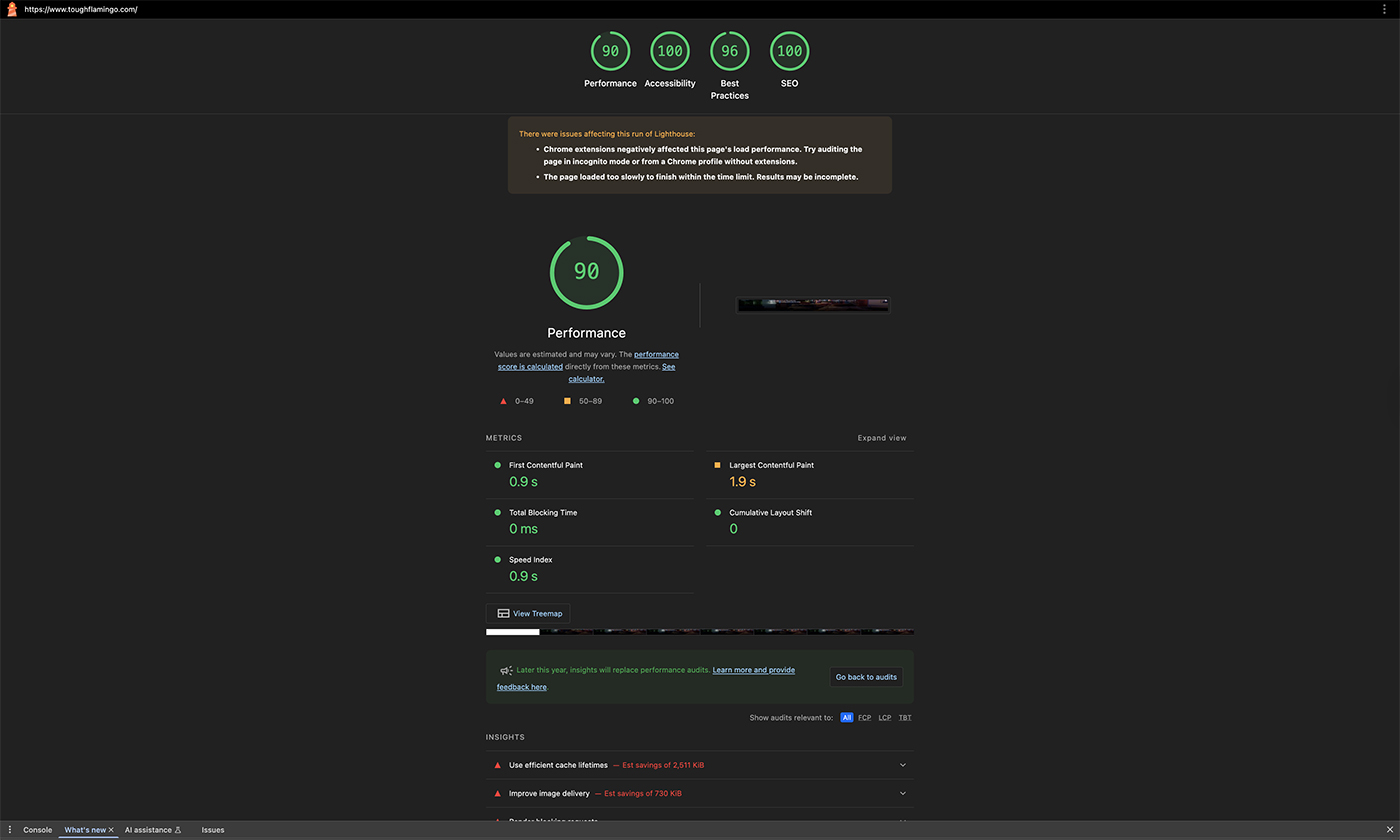Jump to the SEO score gauge

coord(789,52)
